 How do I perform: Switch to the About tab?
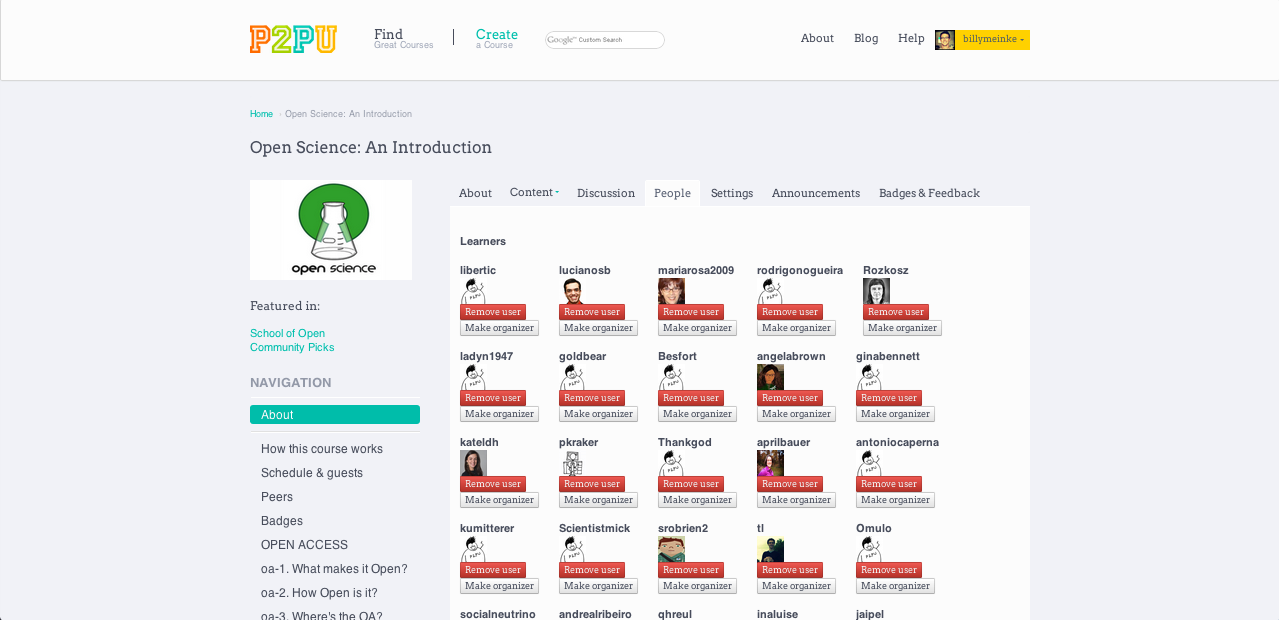[475, 193]
